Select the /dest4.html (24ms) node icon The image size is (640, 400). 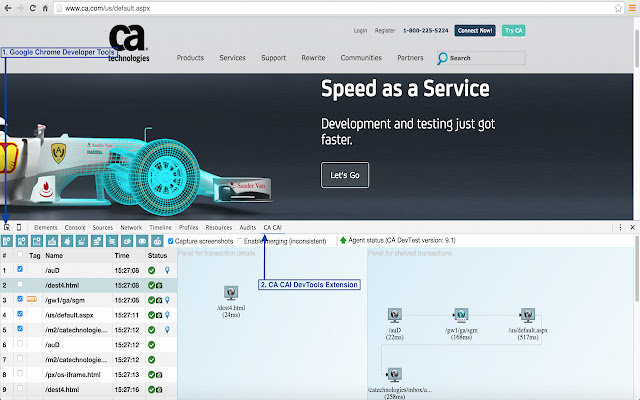click(231, 293)
